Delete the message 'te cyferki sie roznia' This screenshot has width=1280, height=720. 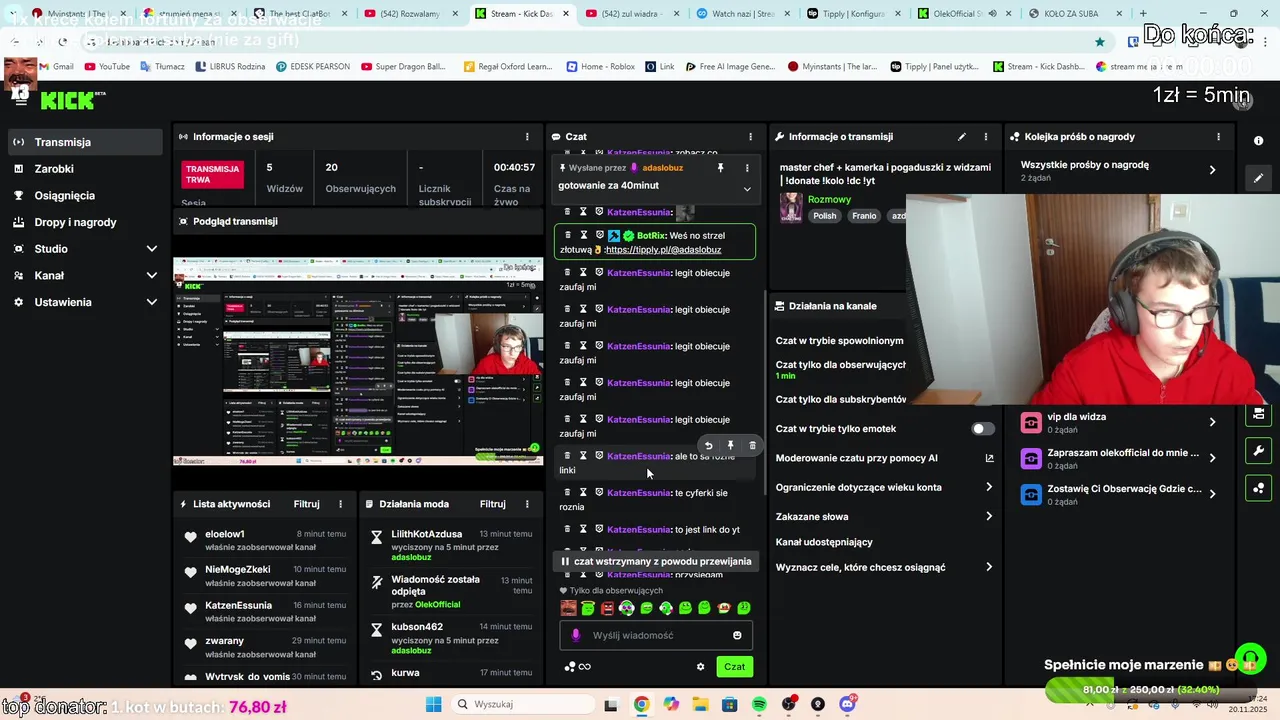(x=567, y=492)
